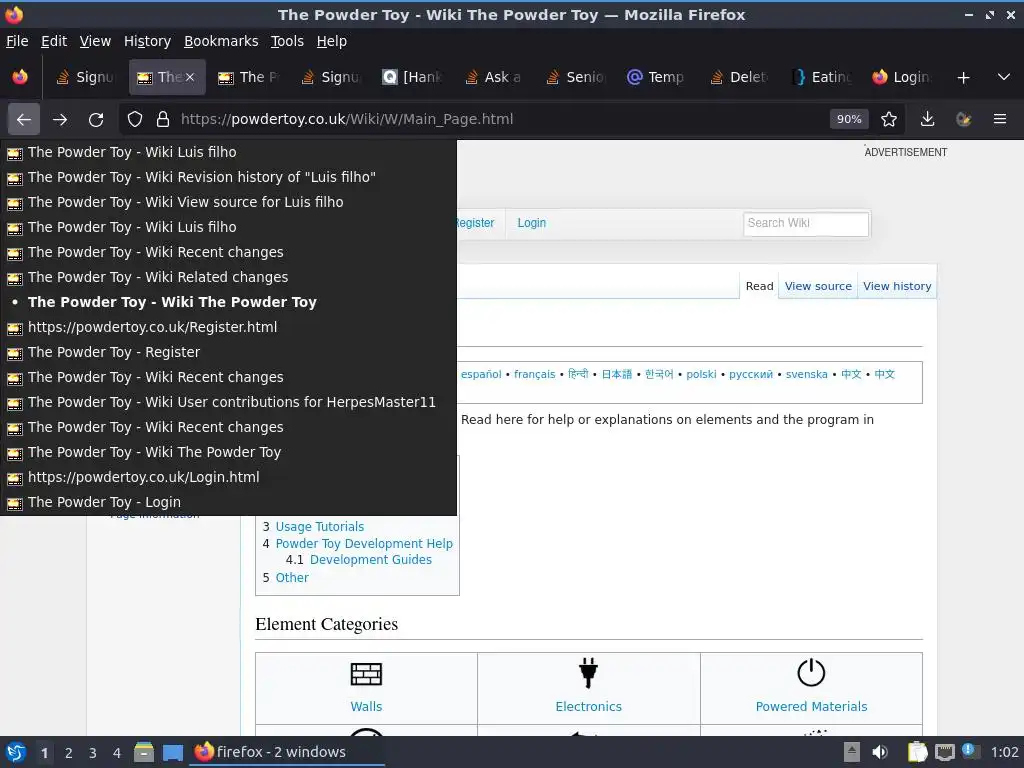Switch to the 'Delet' tab
The width and height of the screenshot is (1024, 768).
[739, 77]
